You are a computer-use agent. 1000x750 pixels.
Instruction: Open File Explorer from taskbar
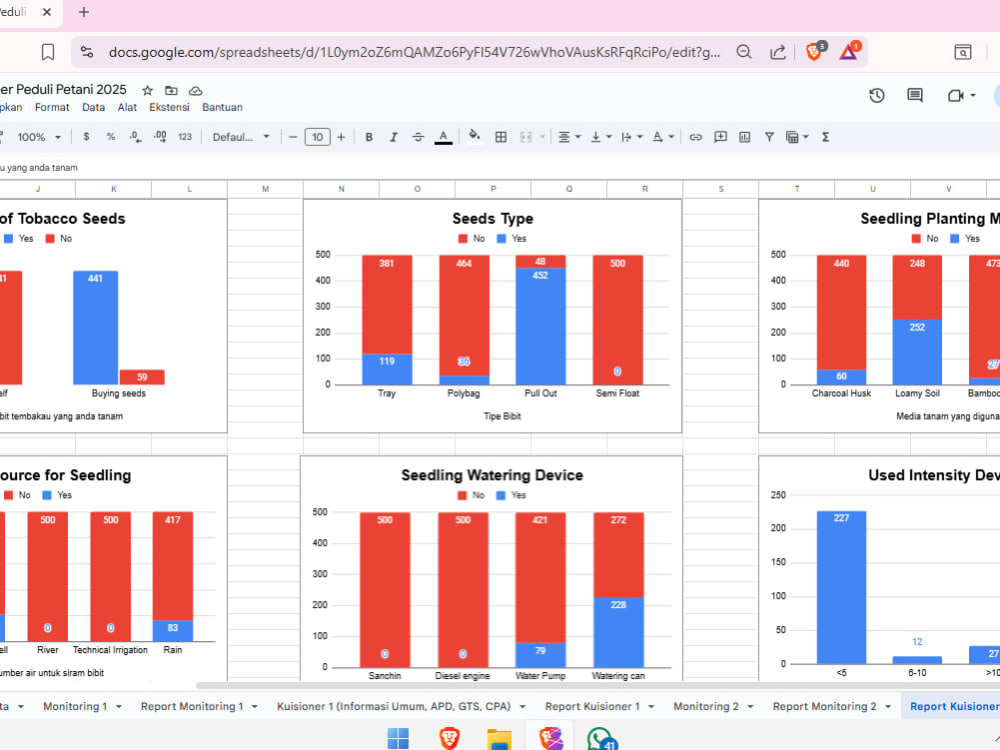pos(499,739)
